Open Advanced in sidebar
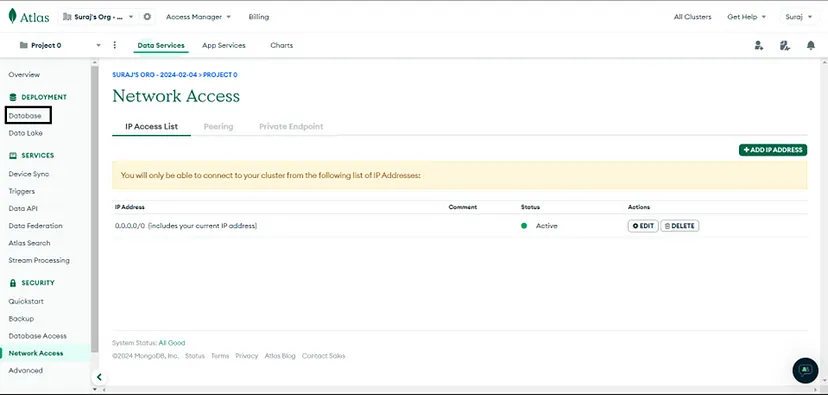Screen dimensions: 828x395 [x=25, y=371]
